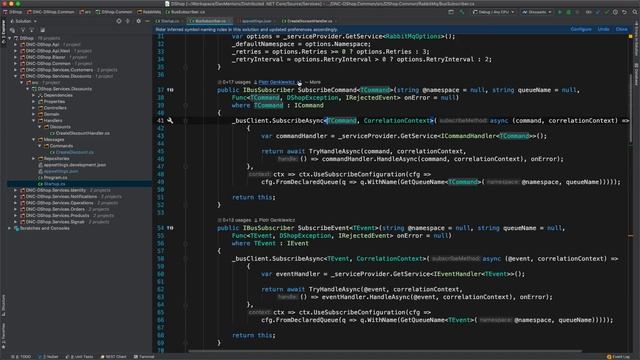The image size is (640, 360).
Task: Click the editor vertical scrollbar
Action: [x=631, y=108]
